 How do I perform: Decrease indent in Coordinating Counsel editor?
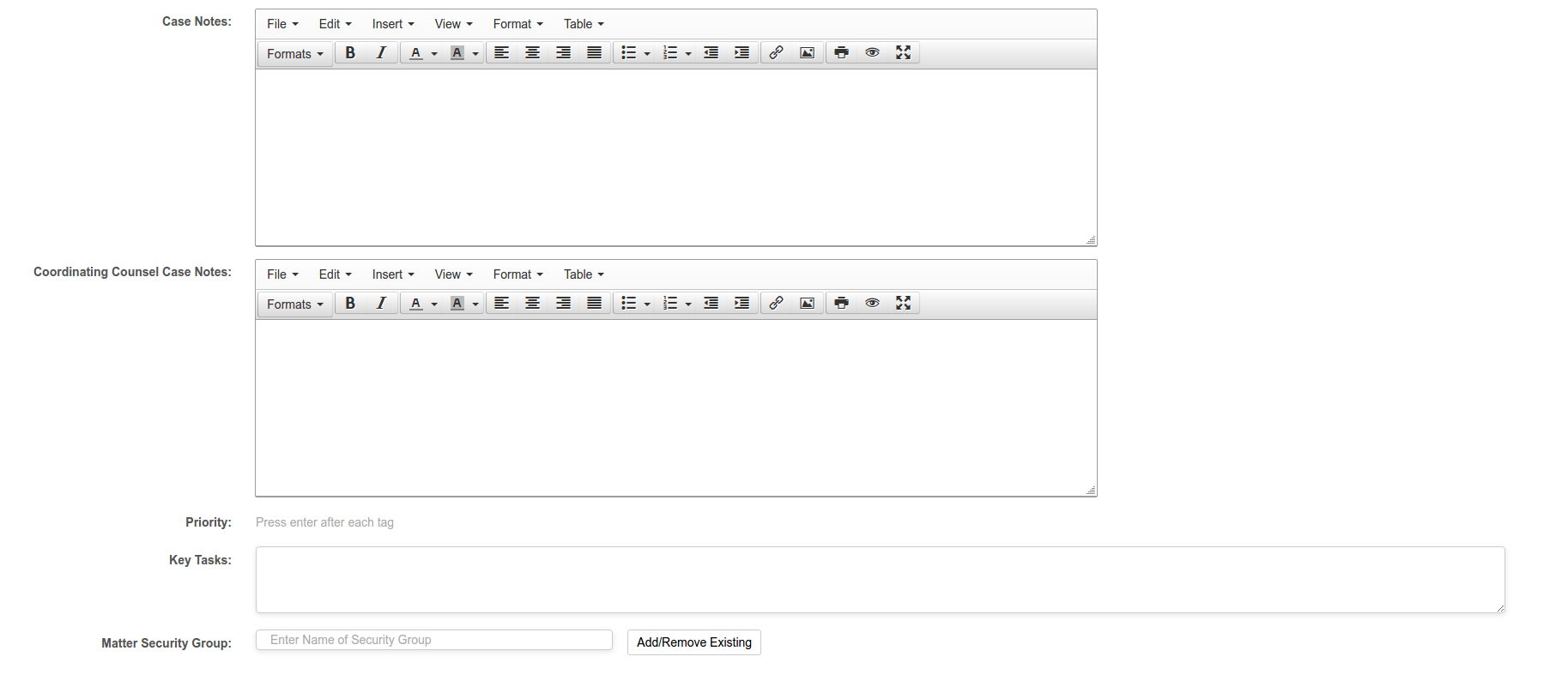[711, 304]
